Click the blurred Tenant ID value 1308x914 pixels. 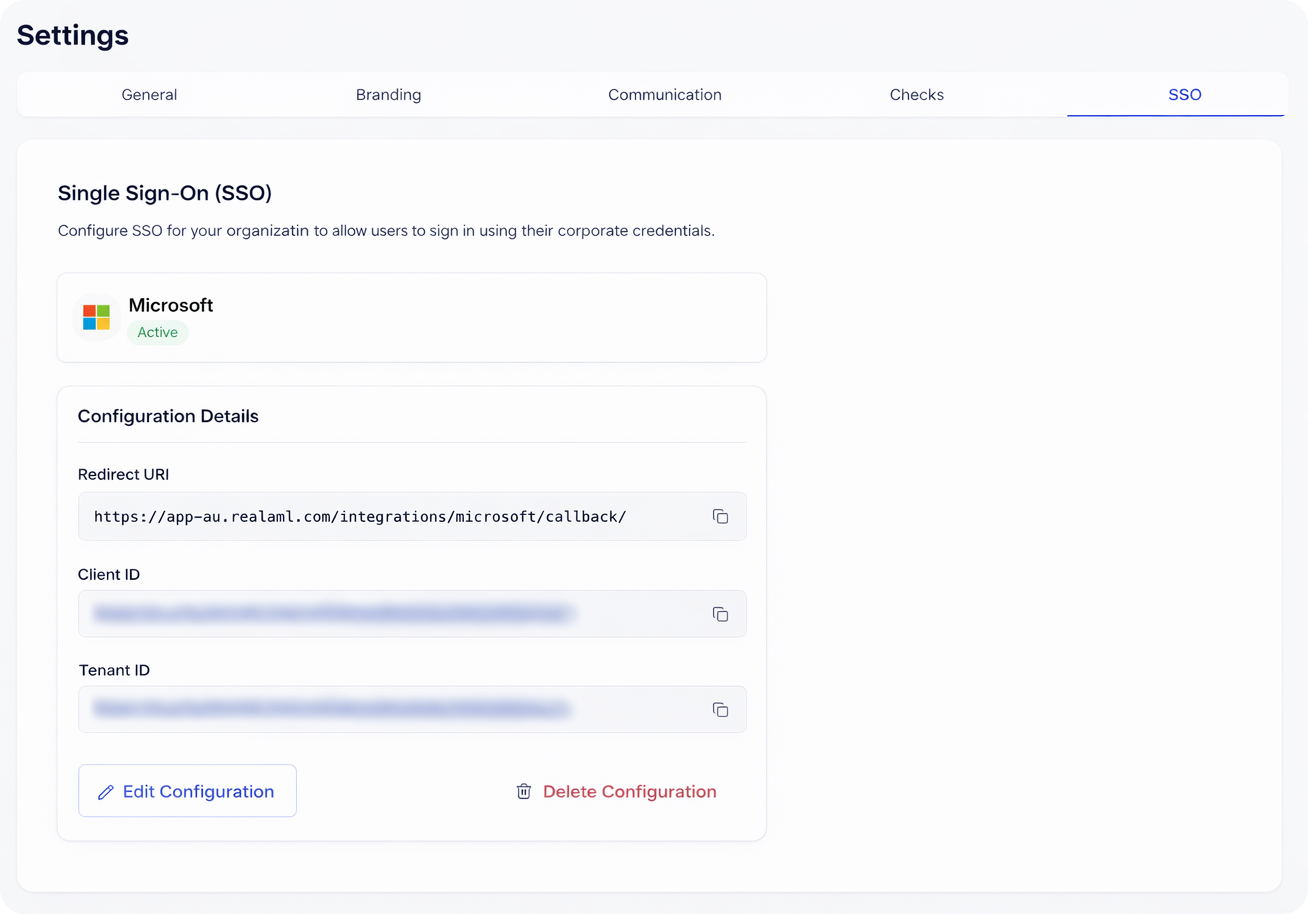click(x=332, y=710)
